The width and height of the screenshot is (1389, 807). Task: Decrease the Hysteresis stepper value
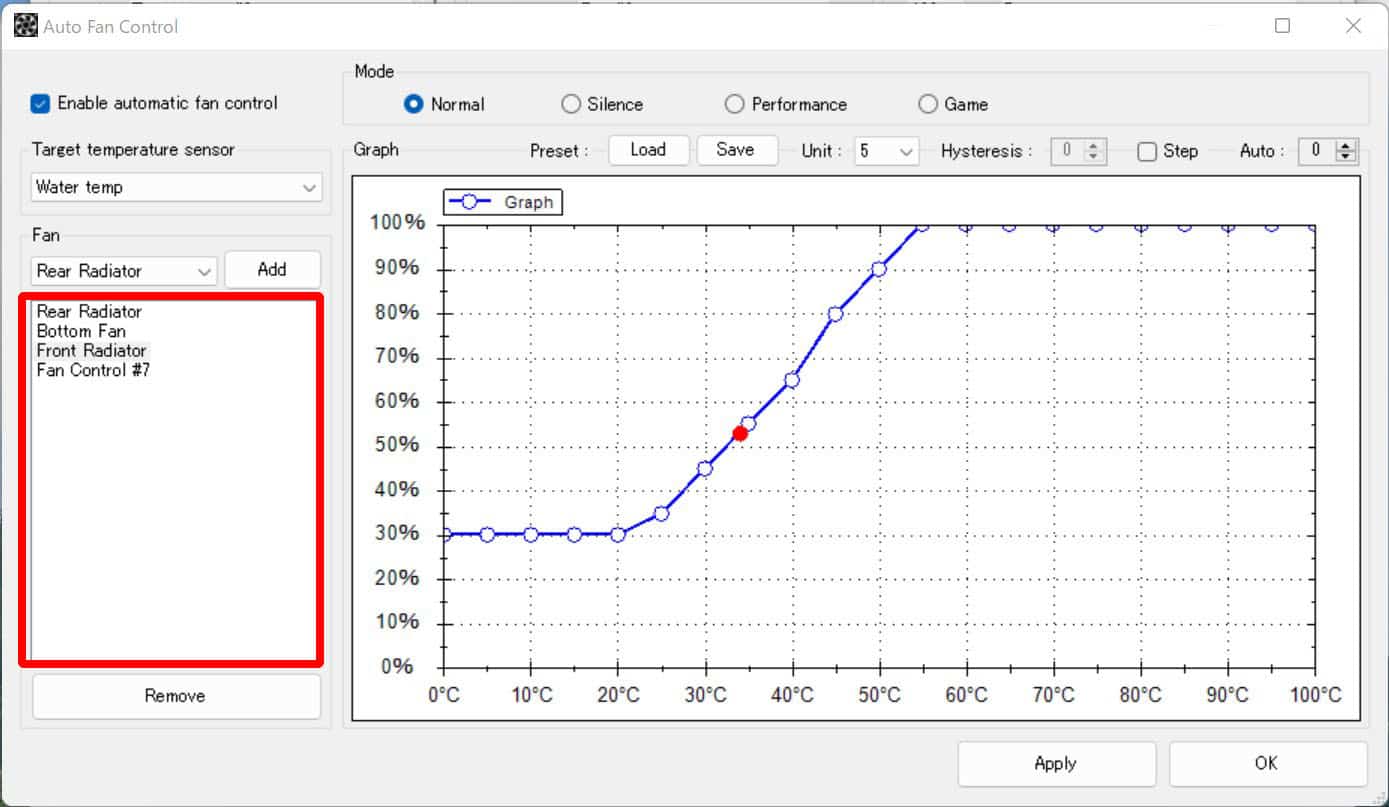pyautogui.click(x=1093, y=157)
